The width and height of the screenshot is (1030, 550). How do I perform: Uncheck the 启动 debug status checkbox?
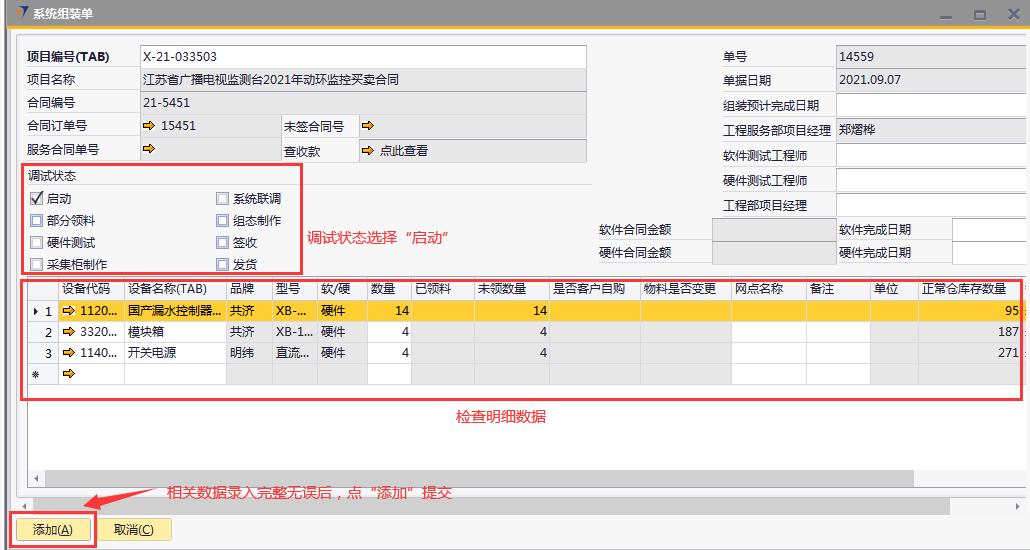coord(37,199)
